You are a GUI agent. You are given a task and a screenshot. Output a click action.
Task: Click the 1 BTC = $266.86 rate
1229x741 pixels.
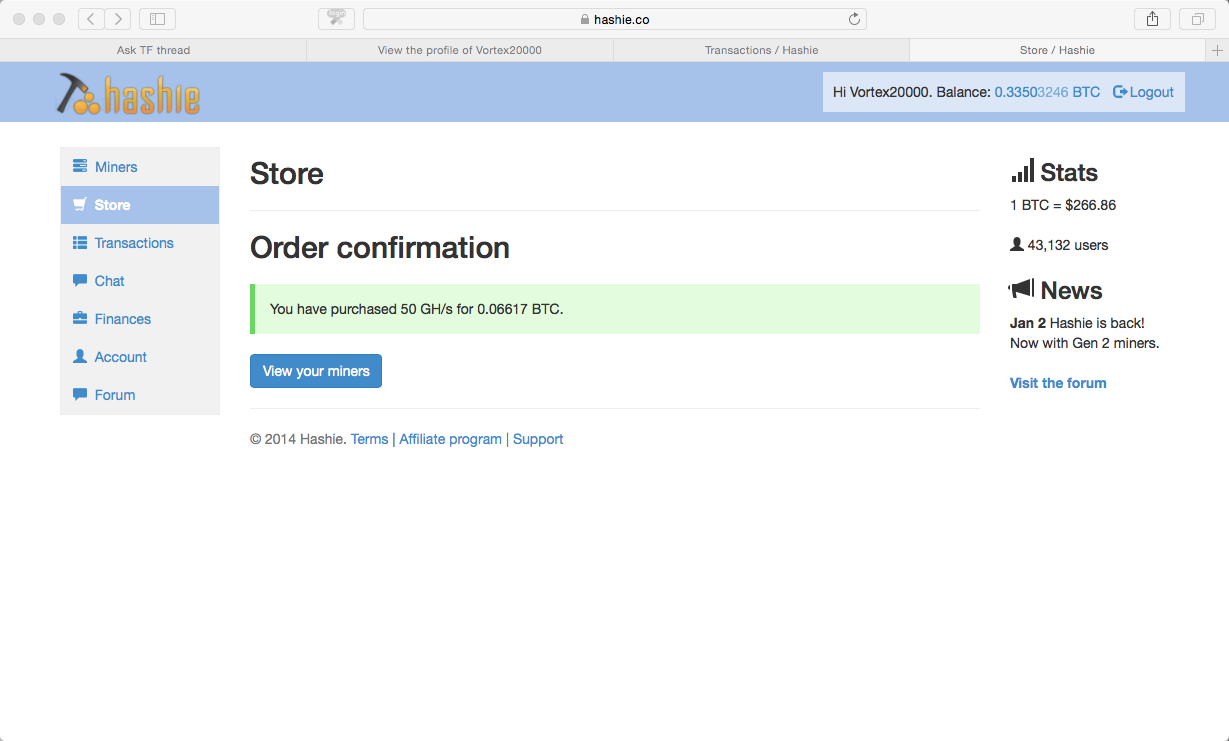coord(1063,205)
